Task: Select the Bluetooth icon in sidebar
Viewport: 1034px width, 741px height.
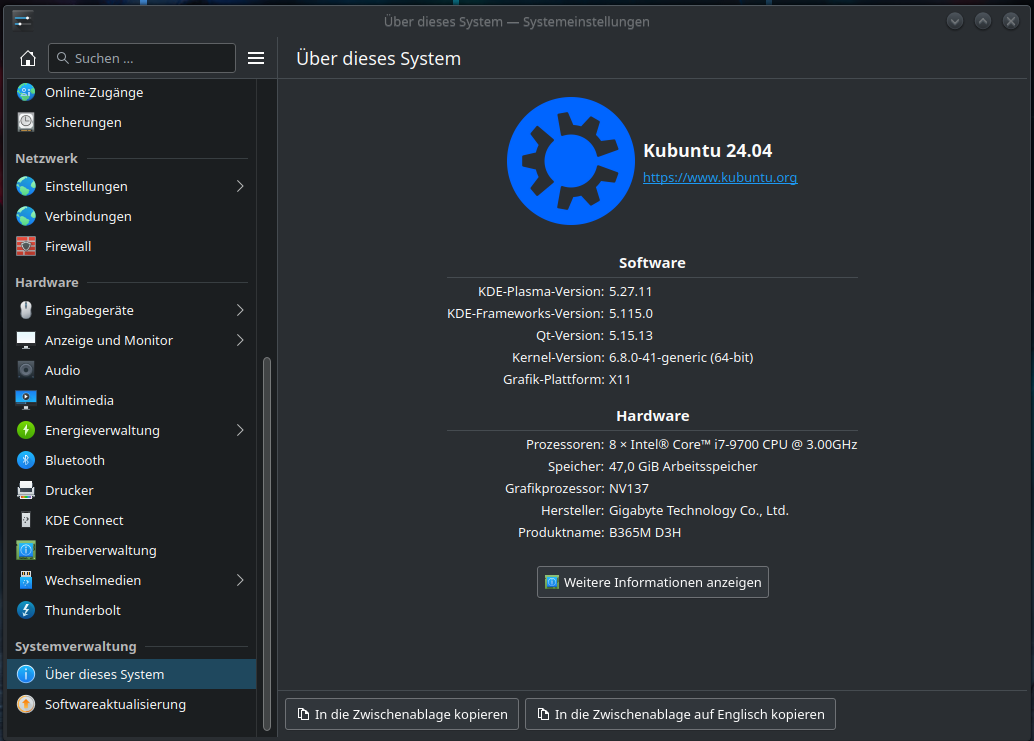Action: 26,460
